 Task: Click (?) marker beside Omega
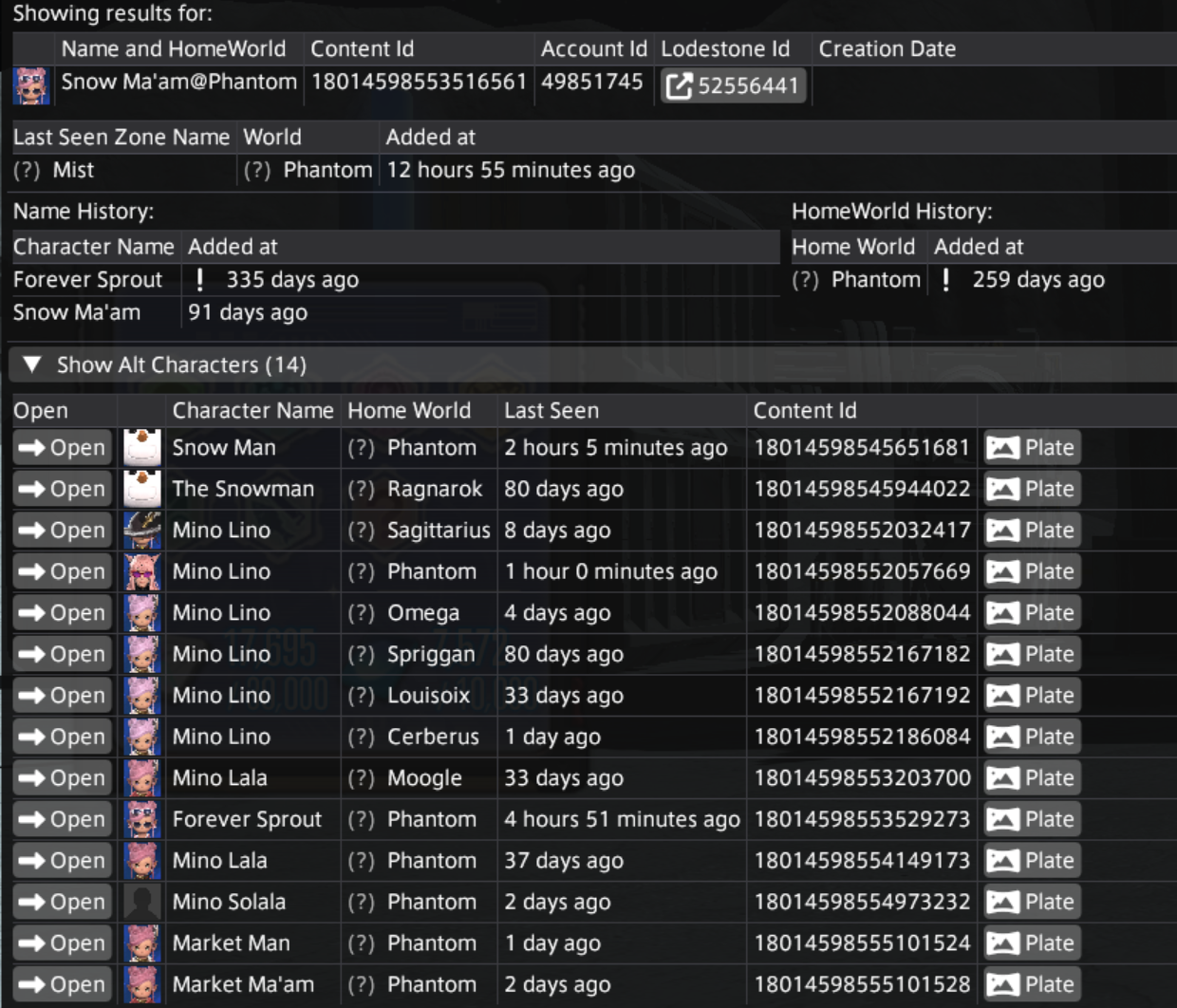click(361, 613)
